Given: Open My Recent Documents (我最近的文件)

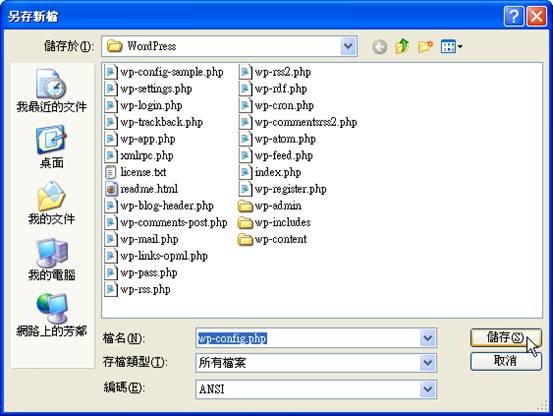Looking at the screenshot, I should pos(51,91).
